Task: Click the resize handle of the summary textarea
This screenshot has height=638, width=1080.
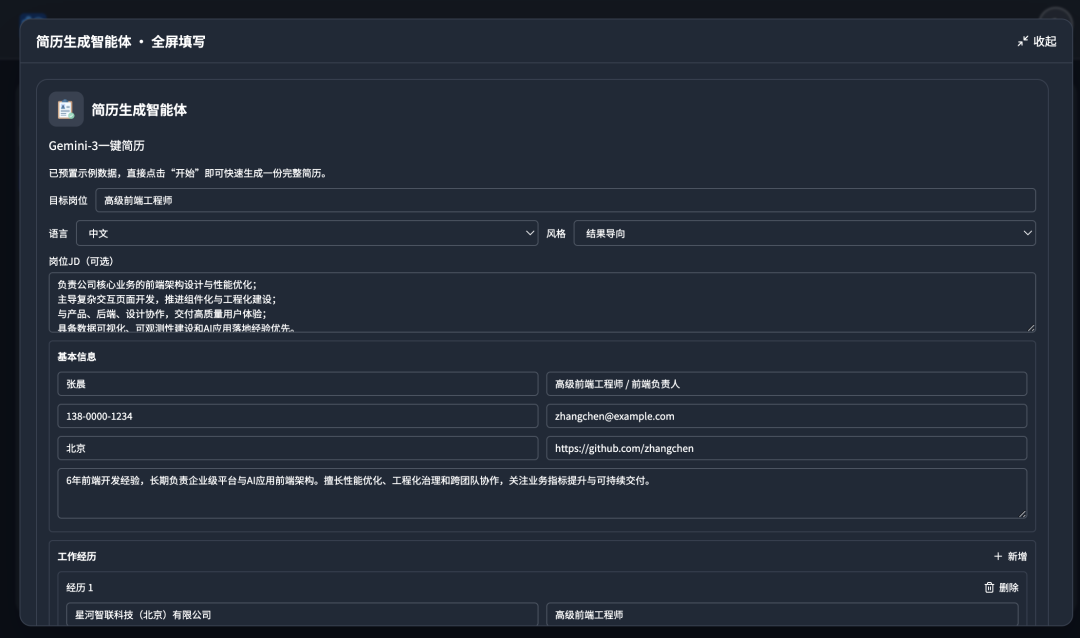Action: [x=1023, y=513]
